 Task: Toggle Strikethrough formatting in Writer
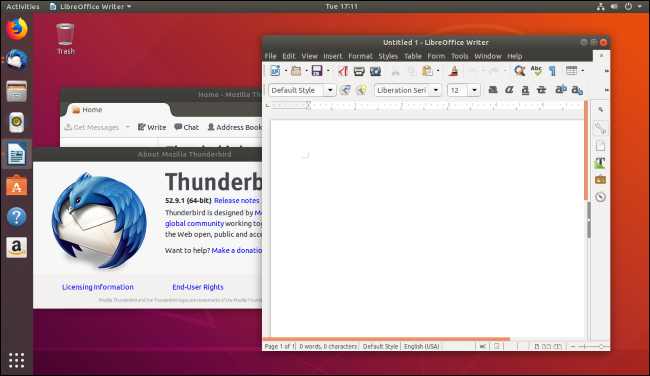tap(541, 90)
